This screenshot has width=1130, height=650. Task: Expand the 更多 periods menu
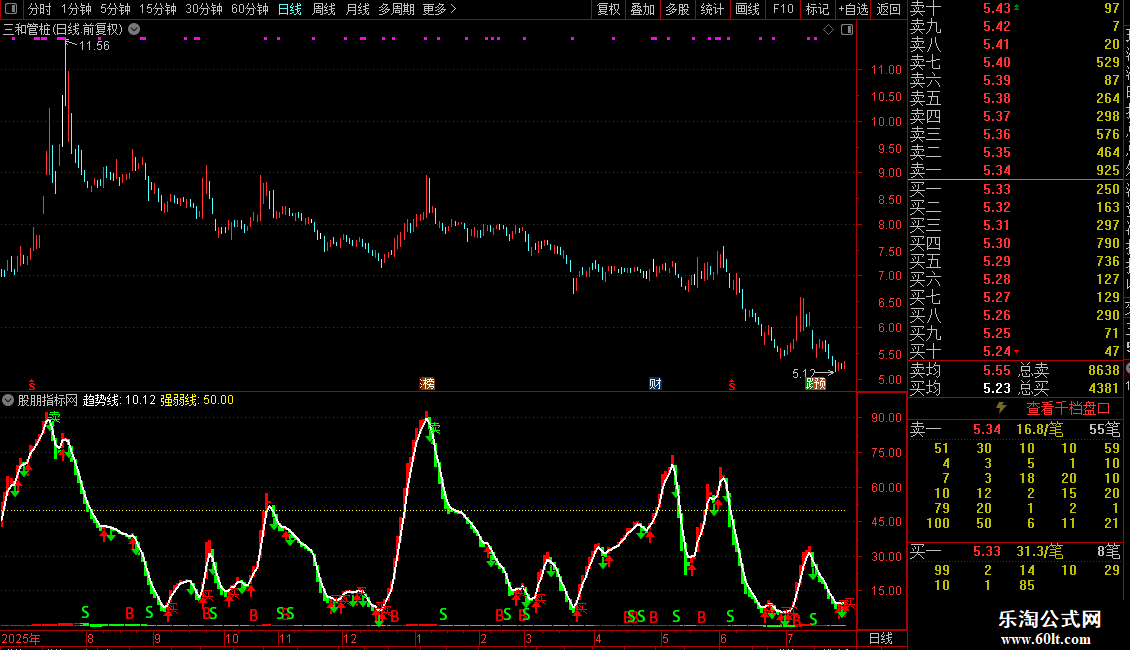(x=439, y=9)
